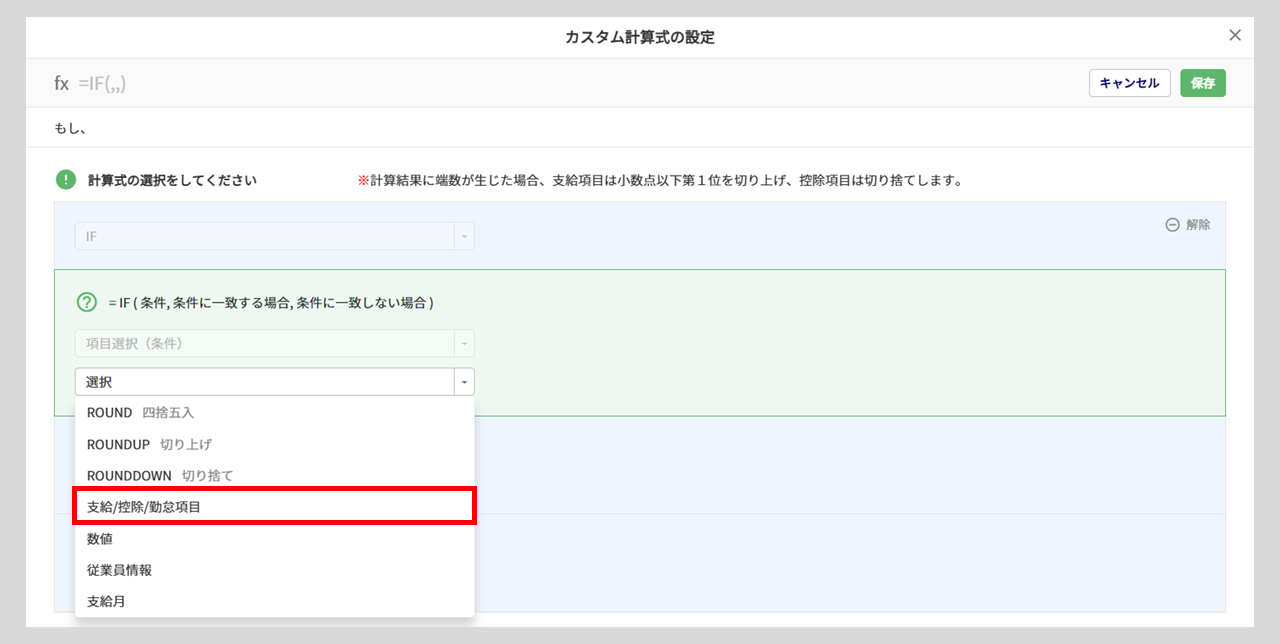Select ROUNDDOWN 切り捨て from the list
This screenshot has height=644, width=1280.
tap(274, 475)
